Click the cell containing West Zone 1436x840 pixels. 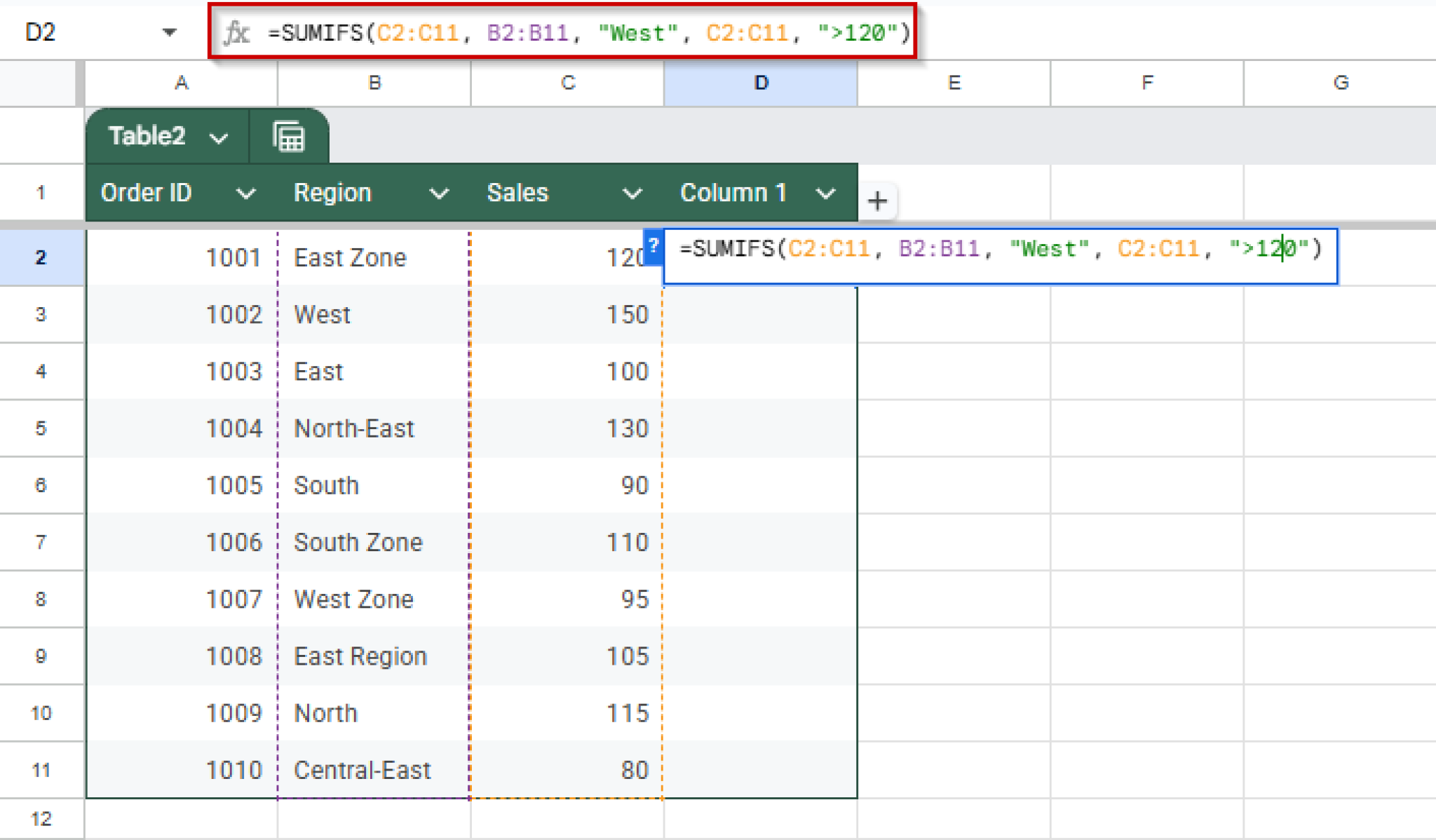354,599
